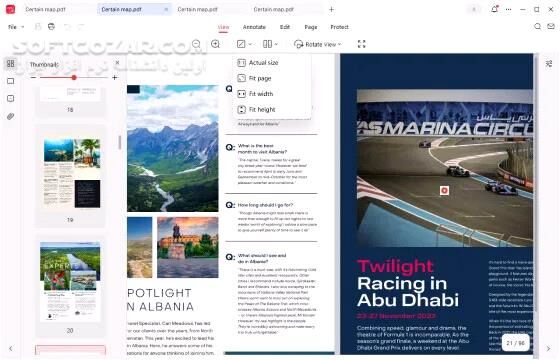The image size is (560, 360).
Task: Open the more options ellipsis menu
Action: (x=509, y=10)
